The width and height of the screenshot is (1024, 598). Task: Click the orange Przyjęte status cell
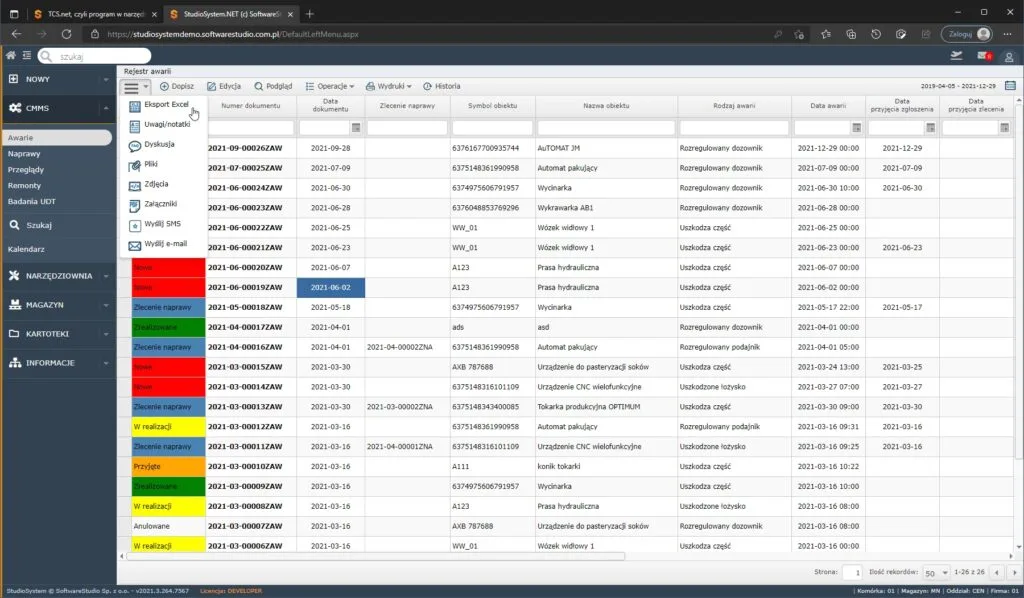[x=168, y=467]
